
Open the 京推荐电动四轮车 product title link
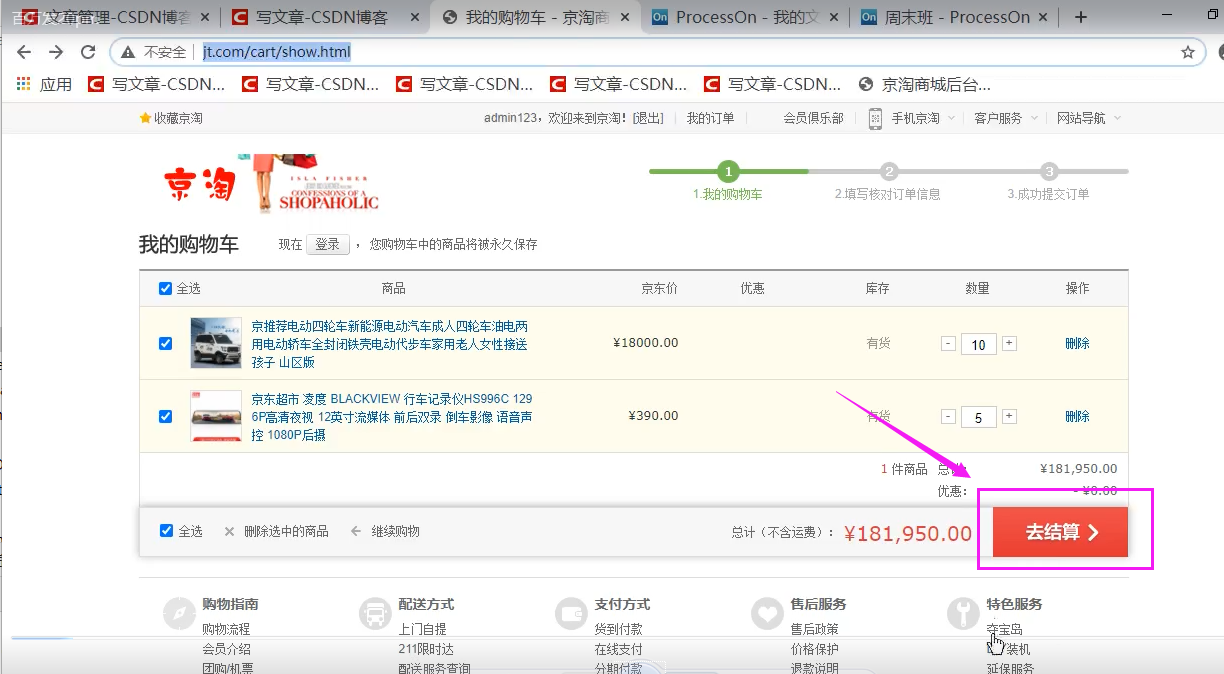[390, 343]
